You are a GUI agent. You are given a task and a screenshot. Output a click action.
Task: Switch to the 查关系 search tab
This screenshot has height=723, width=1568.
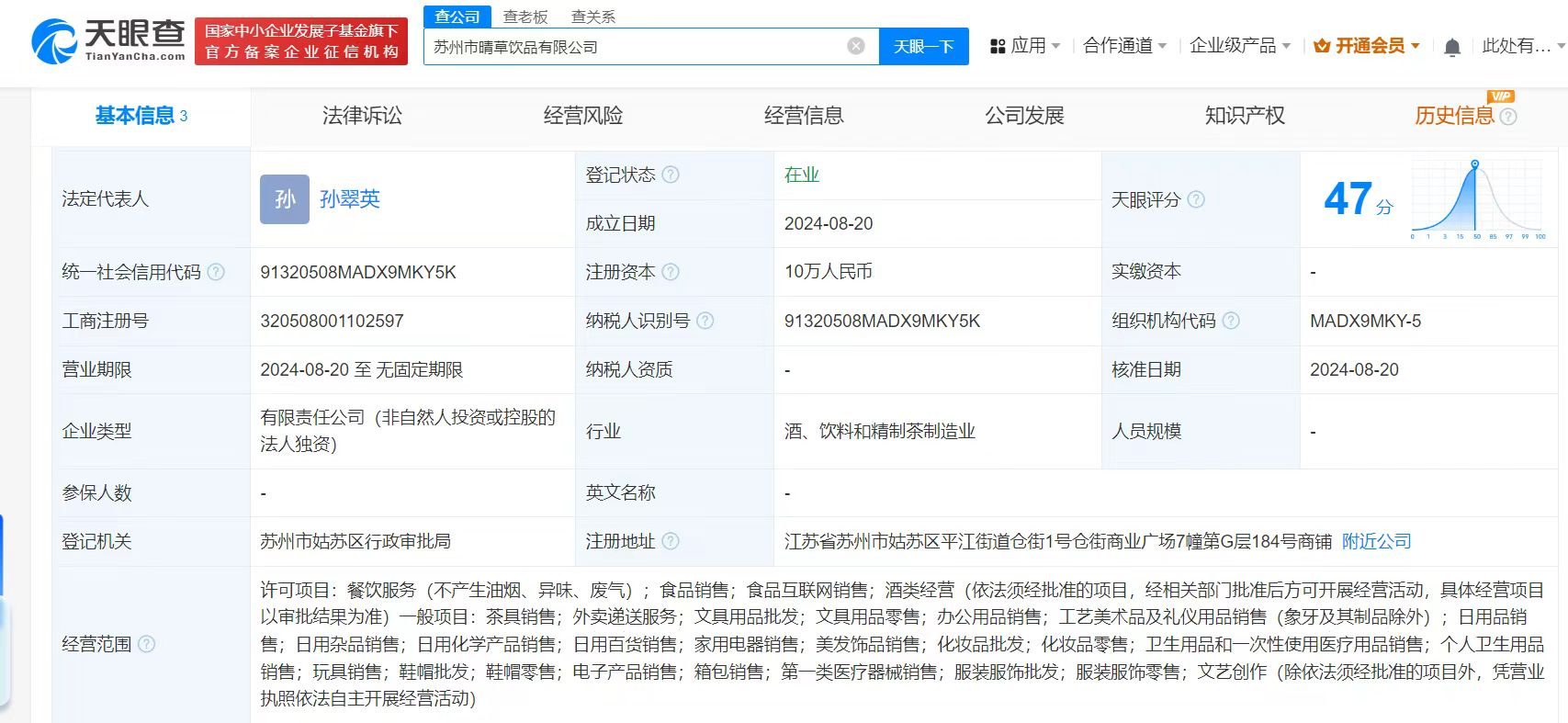[593, 17]
